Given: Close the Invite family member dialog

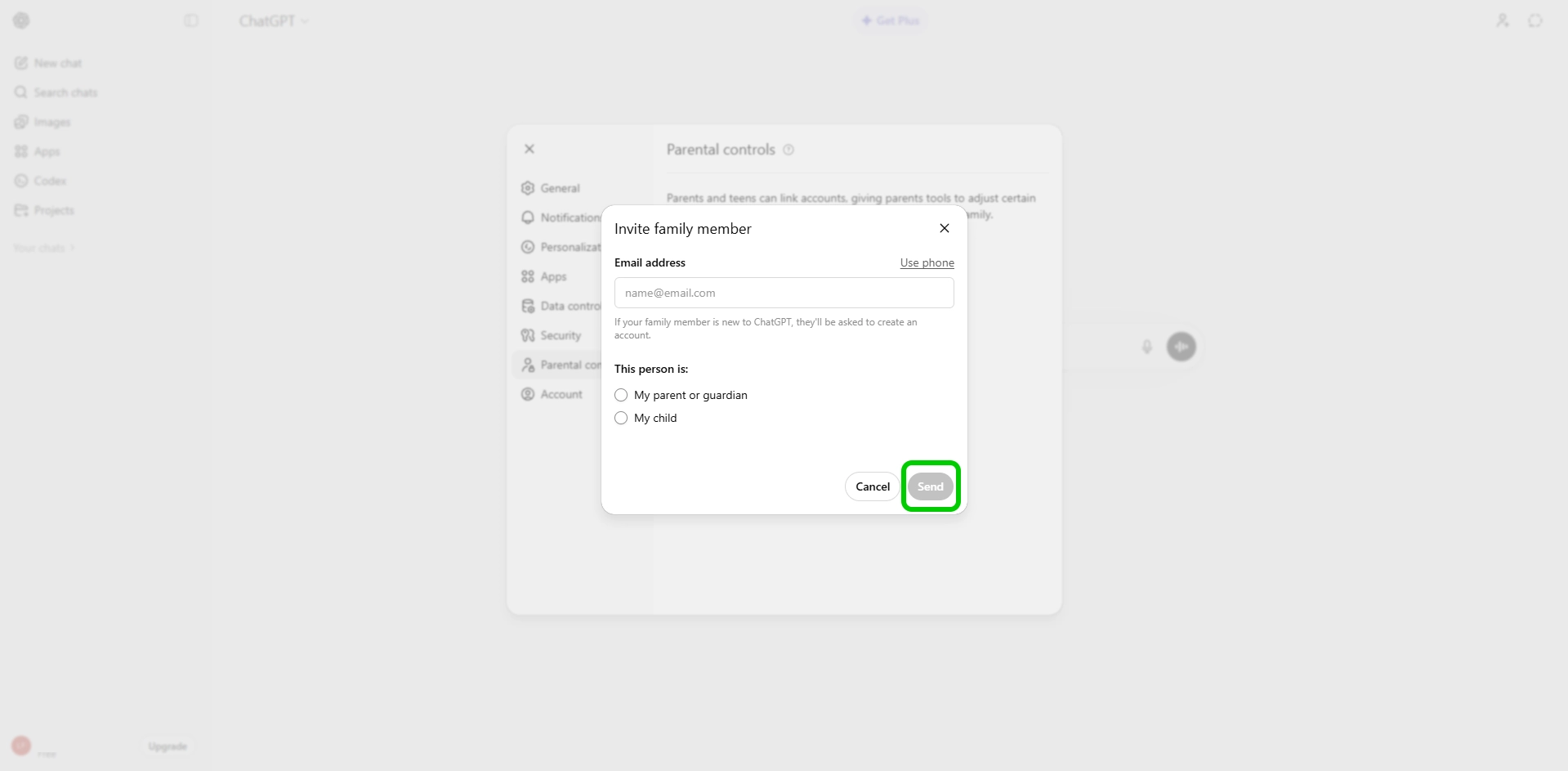Looking at the screenshot, I should [944, 228].
